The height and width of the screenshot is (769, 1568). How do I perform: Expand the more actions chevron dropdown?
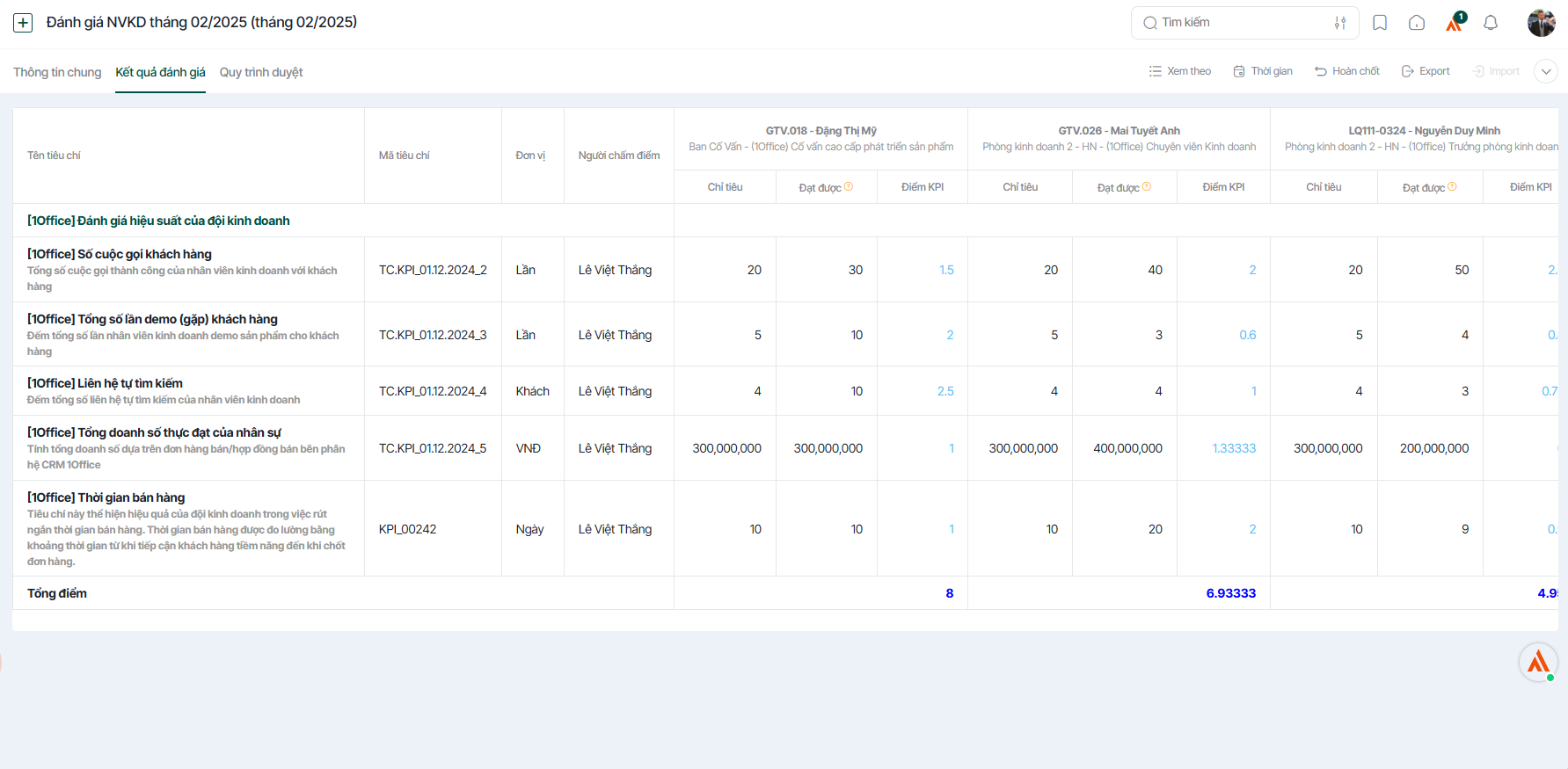click(x=1546, y=71)
